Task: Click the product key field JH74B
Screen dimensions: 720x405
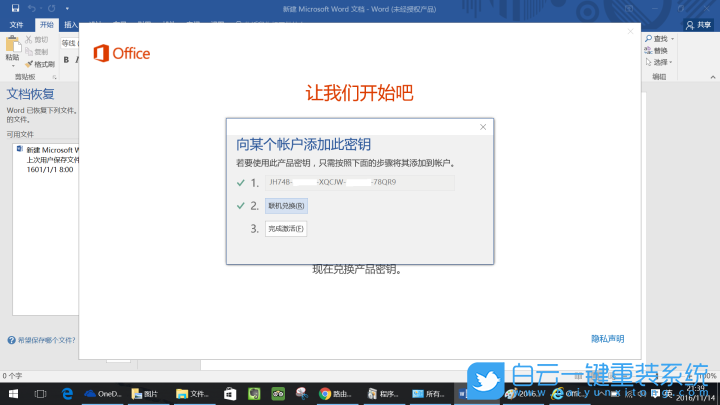Action: [360, 182]
